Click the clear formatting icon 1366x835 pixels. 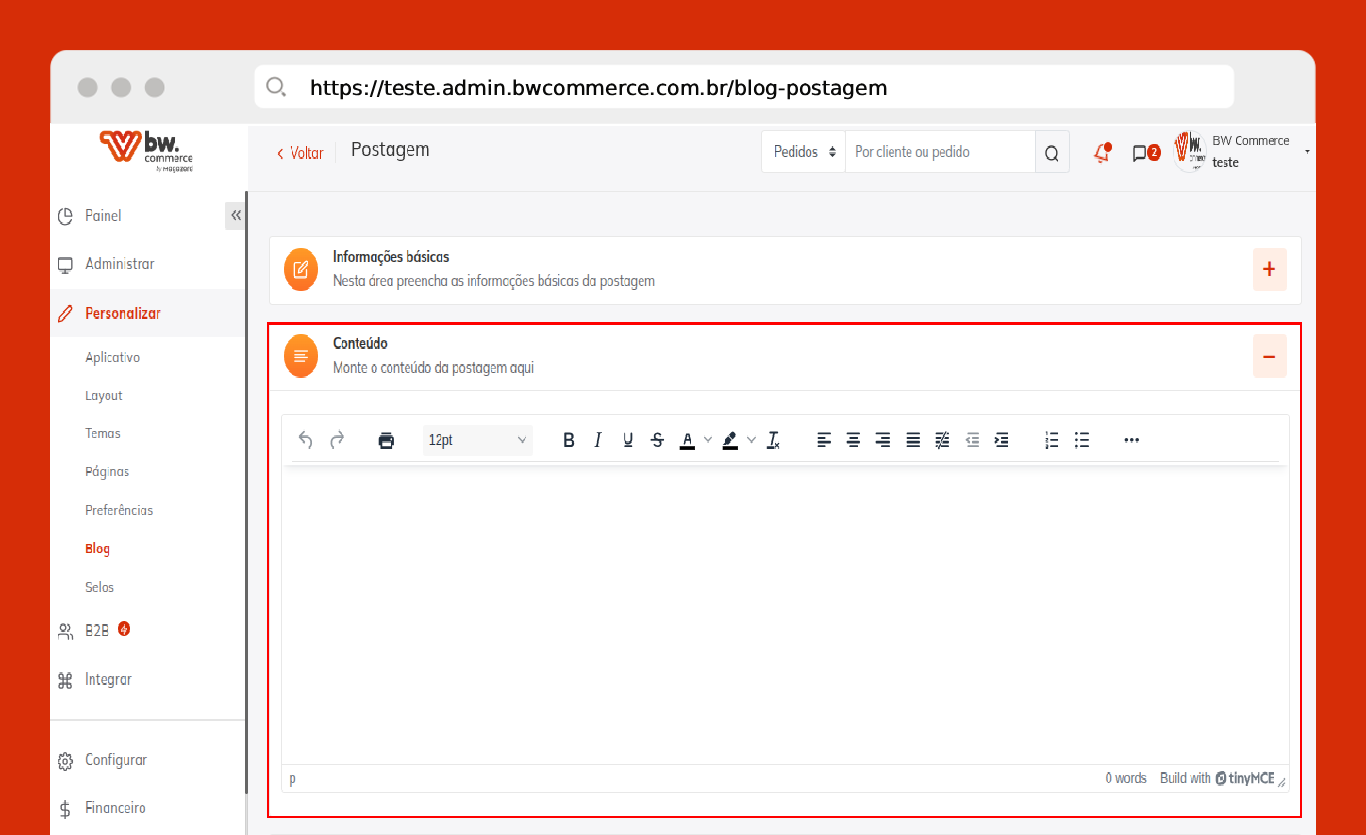pos(773,440)
